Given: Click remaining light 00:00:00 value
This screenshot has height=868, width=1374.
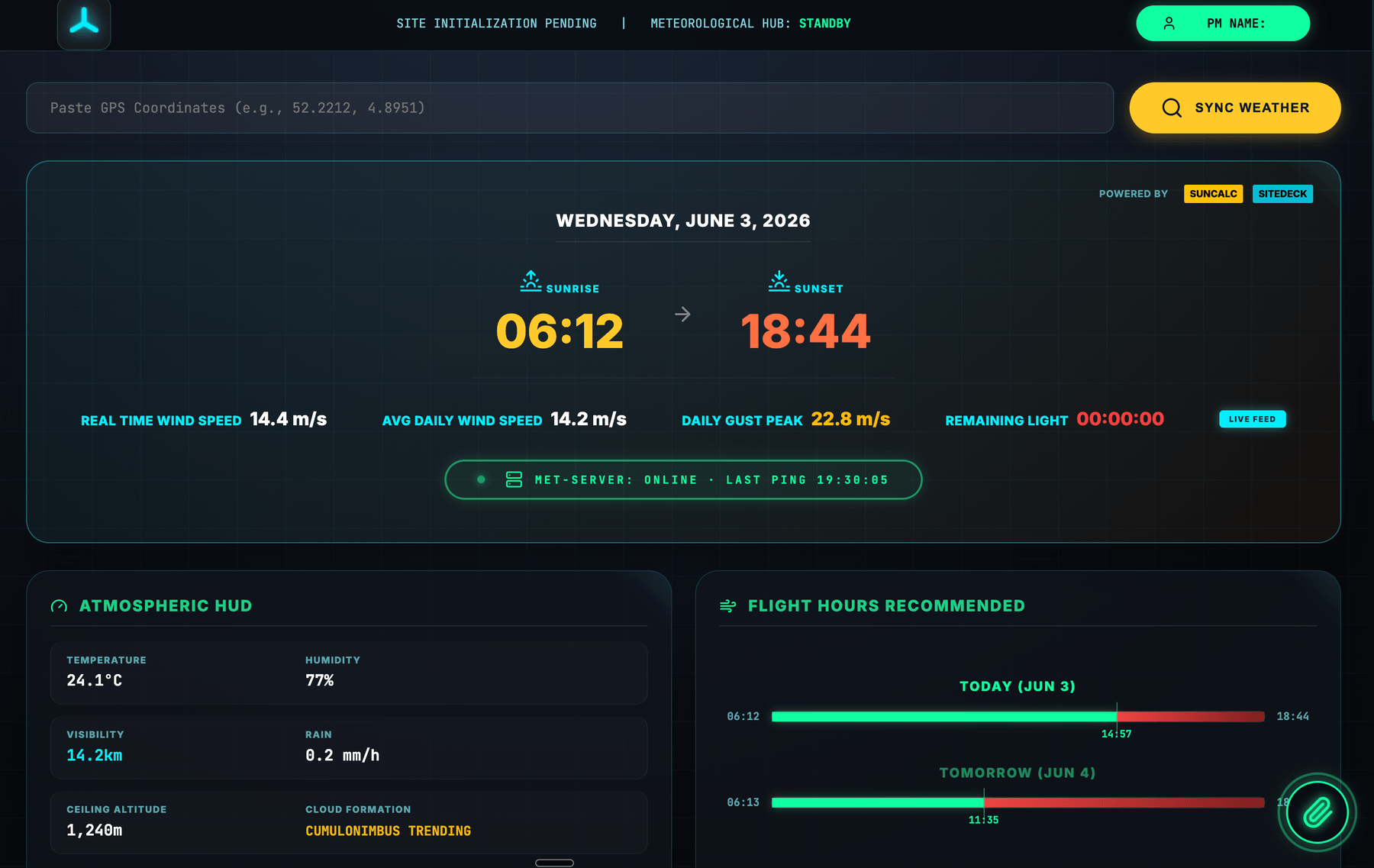Looking at the screenshot, I should [x=1120, y=419].
